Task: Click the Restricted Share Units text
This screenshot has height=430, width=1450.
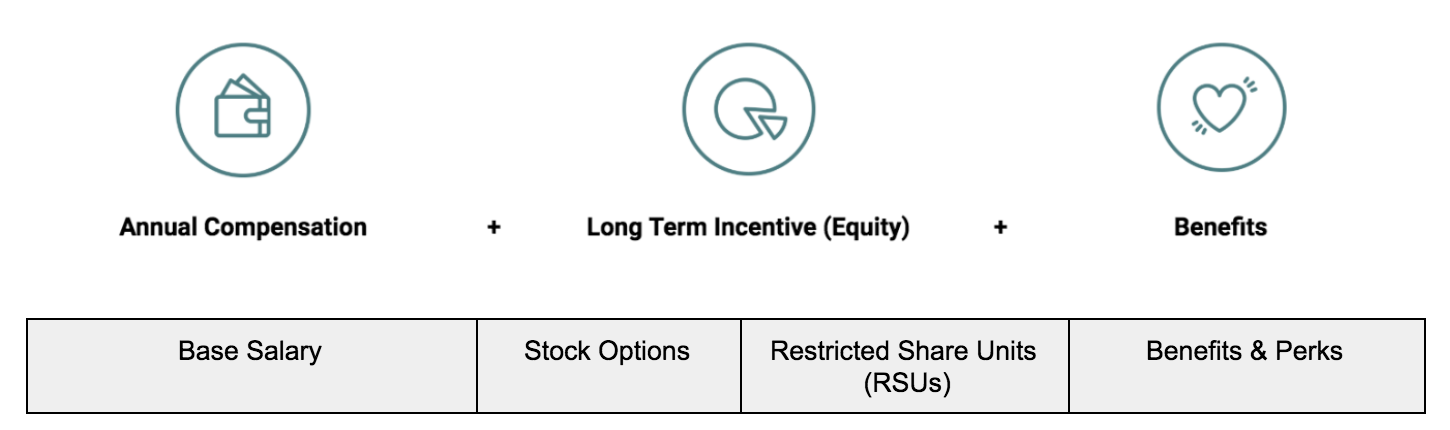Action: coord(903,351)
